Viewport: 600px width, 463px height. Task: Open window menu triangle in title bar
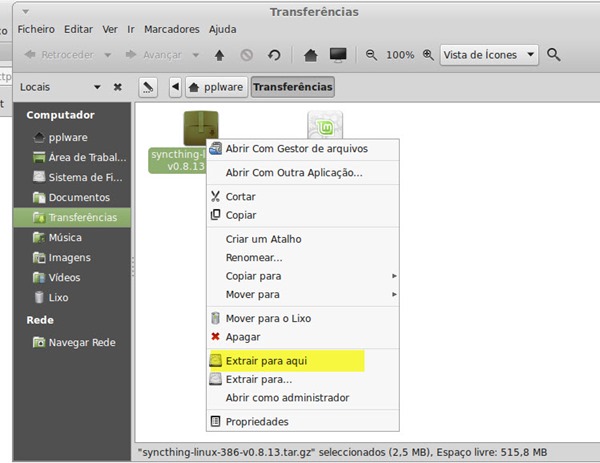(26, 12)
